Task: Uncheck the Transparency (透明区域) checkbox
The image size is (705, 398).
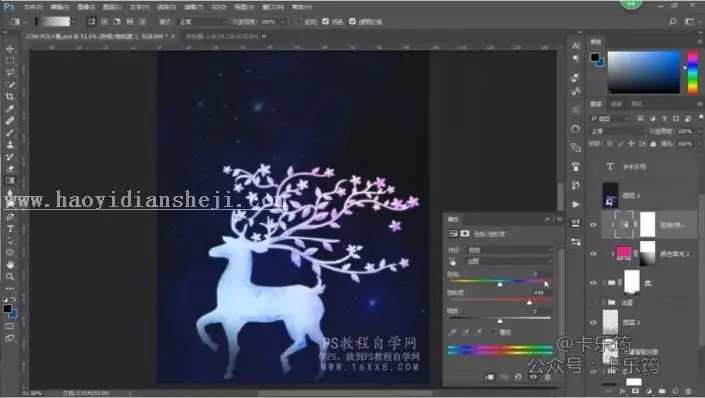Action: coord(352,22)
